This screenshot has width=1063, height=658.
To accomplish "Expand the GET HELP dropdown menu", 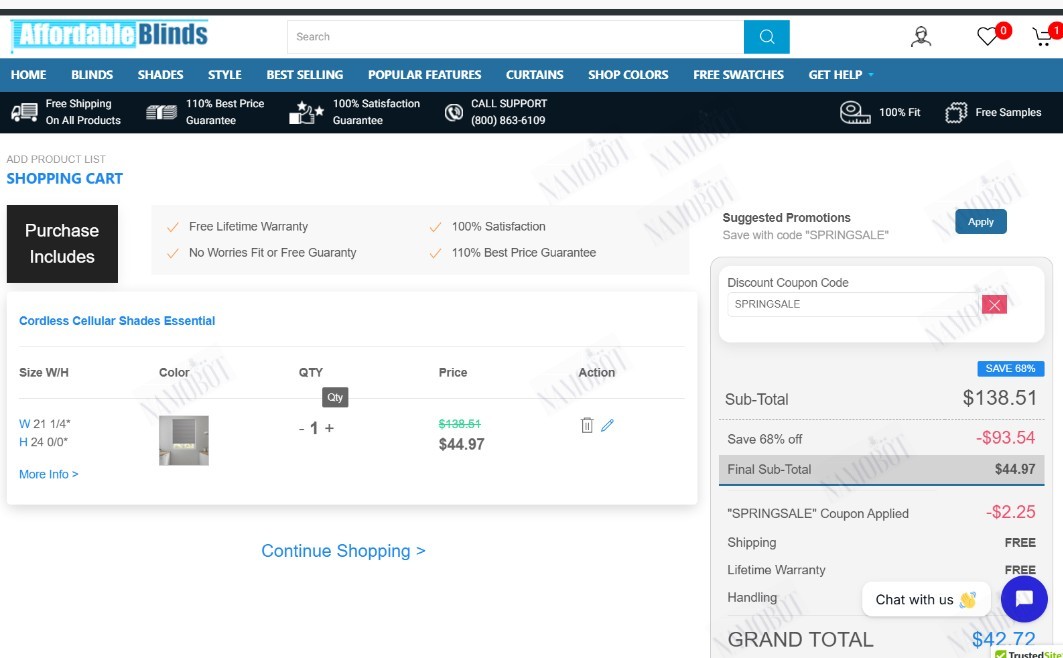I will 841,75.
